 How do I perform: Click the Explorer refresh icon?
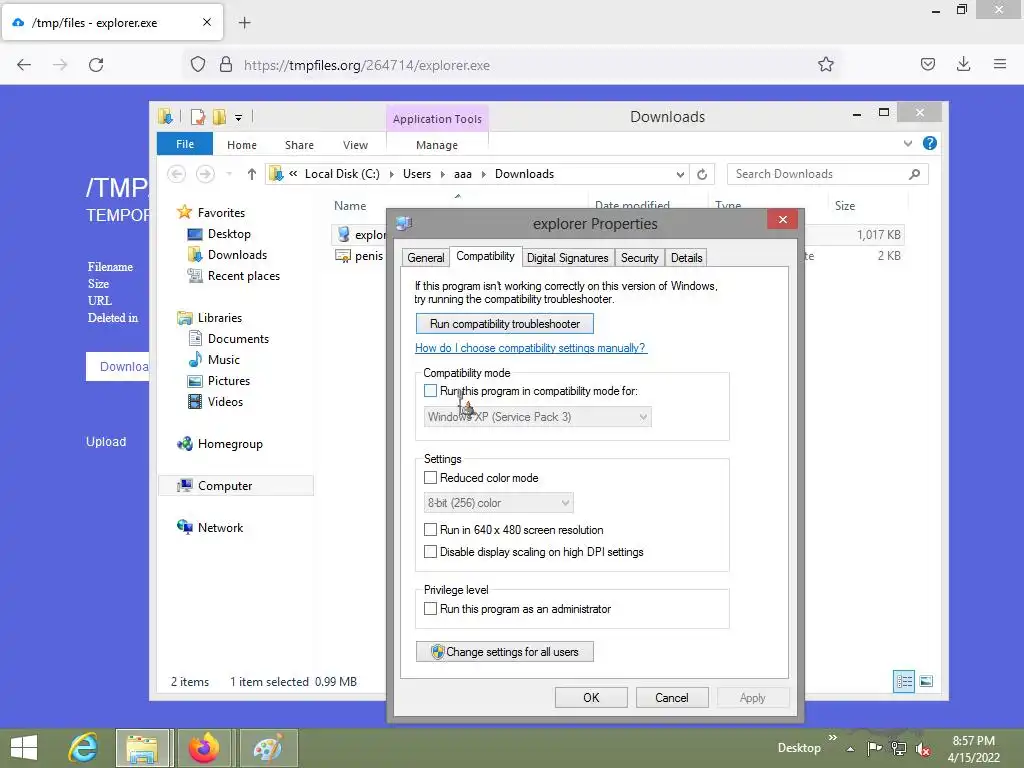point(702,174)
